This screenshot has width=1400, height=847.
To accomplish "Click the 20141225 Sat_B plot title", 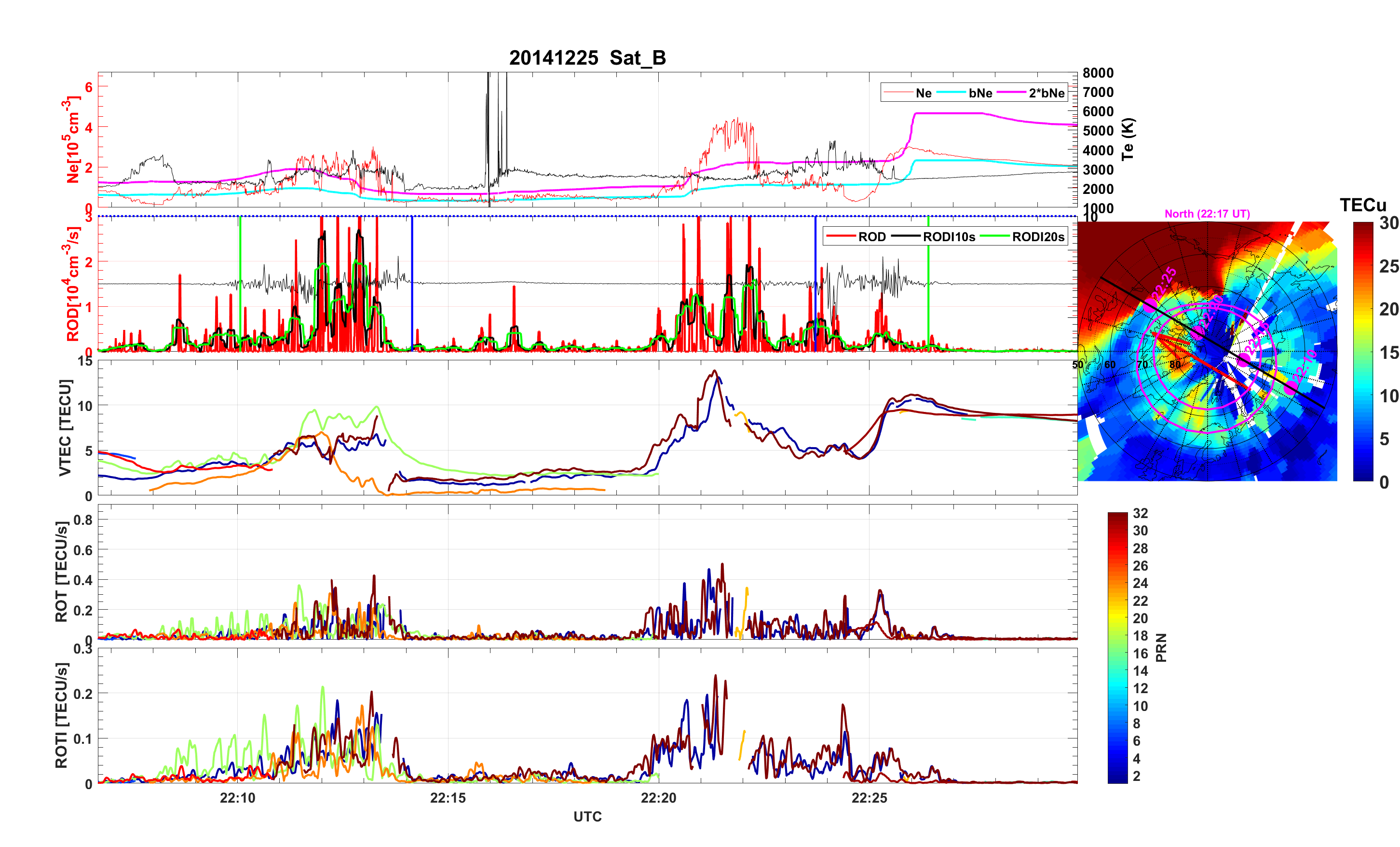I will click(x=587, y=58).
